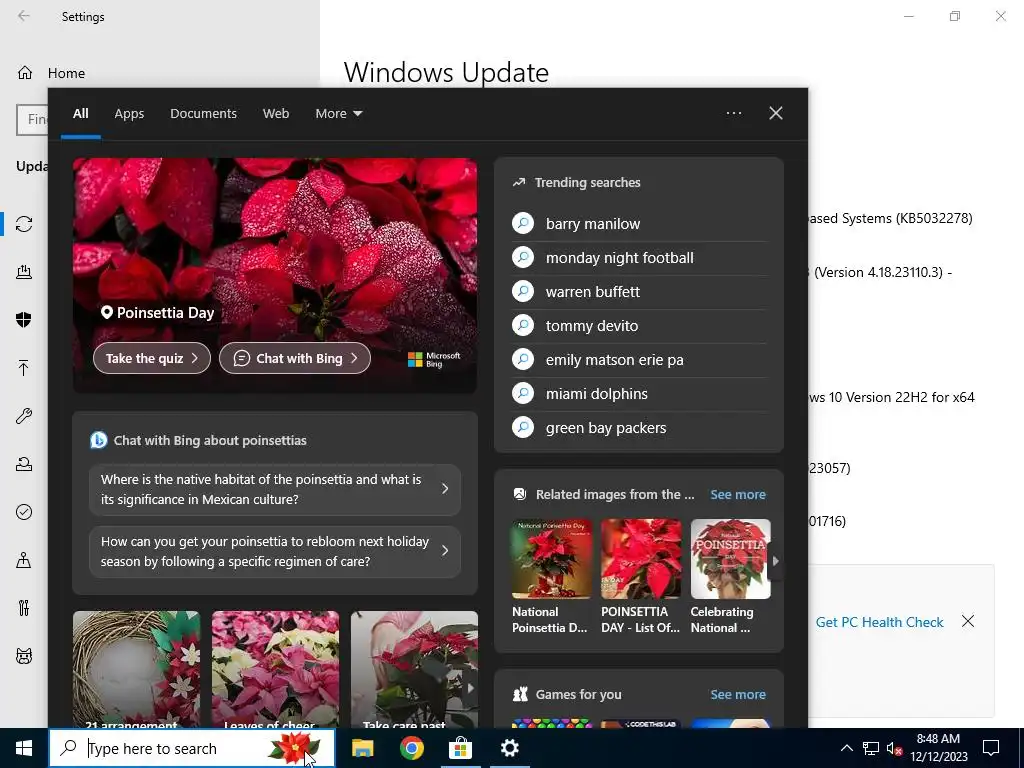1024x768 pixels.
Task: Open Find my device icon in sidebar
Action: pyautogui.click(x=24, y=560)
